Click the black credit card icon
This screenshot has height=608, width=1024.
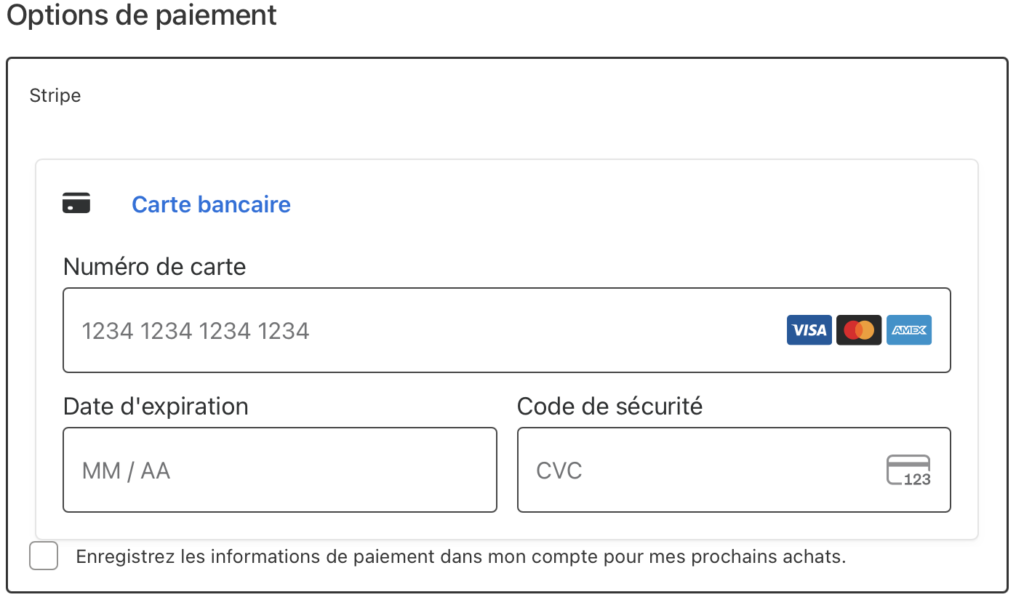point(76,204)
